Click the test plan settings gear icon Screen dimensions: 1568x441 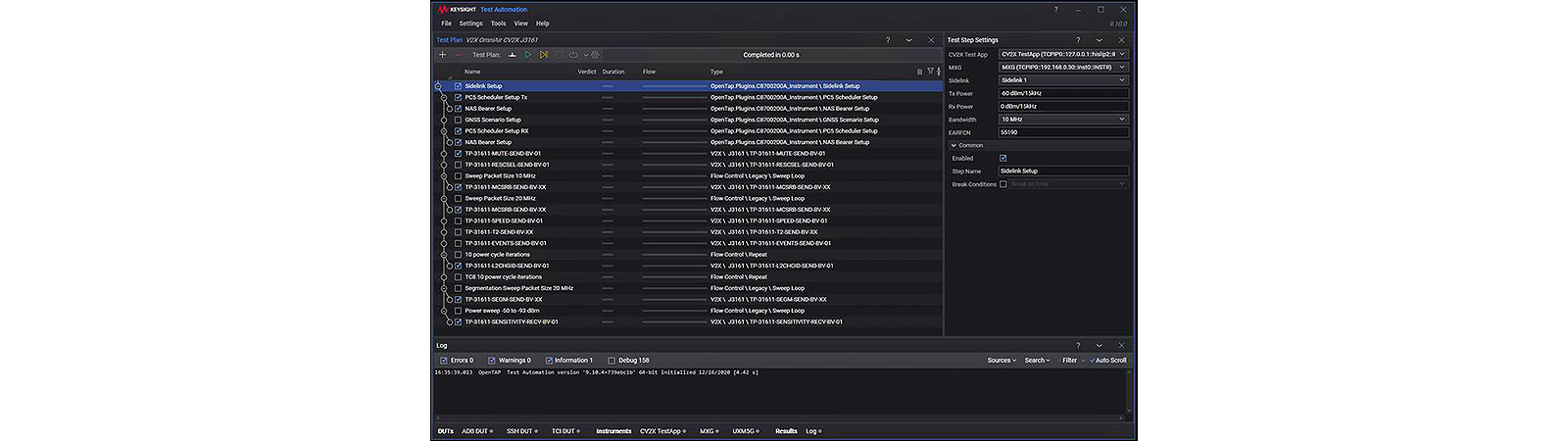(x=595, y=55)
